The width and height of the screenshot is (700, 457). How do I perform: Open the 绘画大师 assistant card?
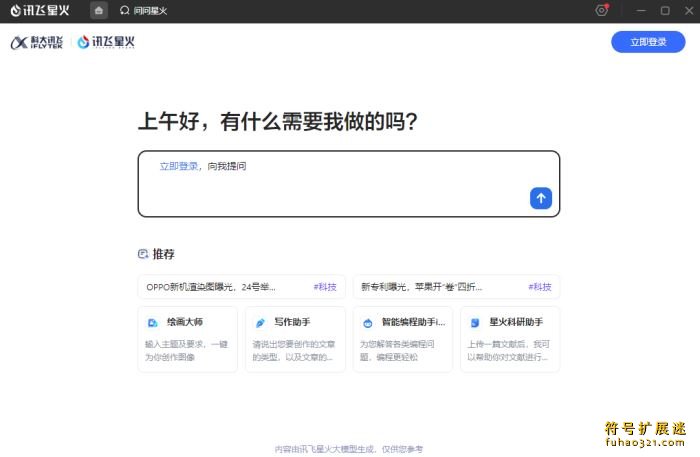[x=188, y=339]
